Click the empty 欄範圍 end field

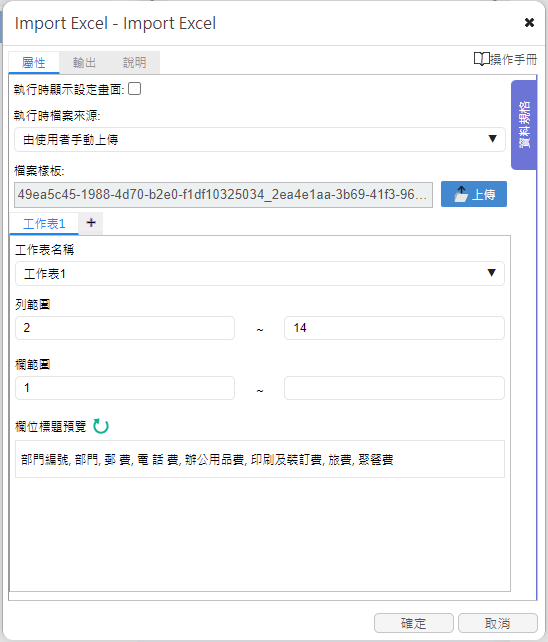pyautogui.click(x=394, y=388)
